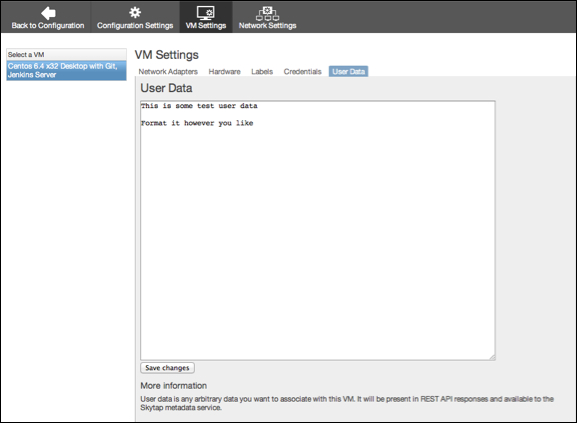Screen dimensions: 577x423
Task: Place cursor in 'Format it however' line
Action: coord(197,123)
